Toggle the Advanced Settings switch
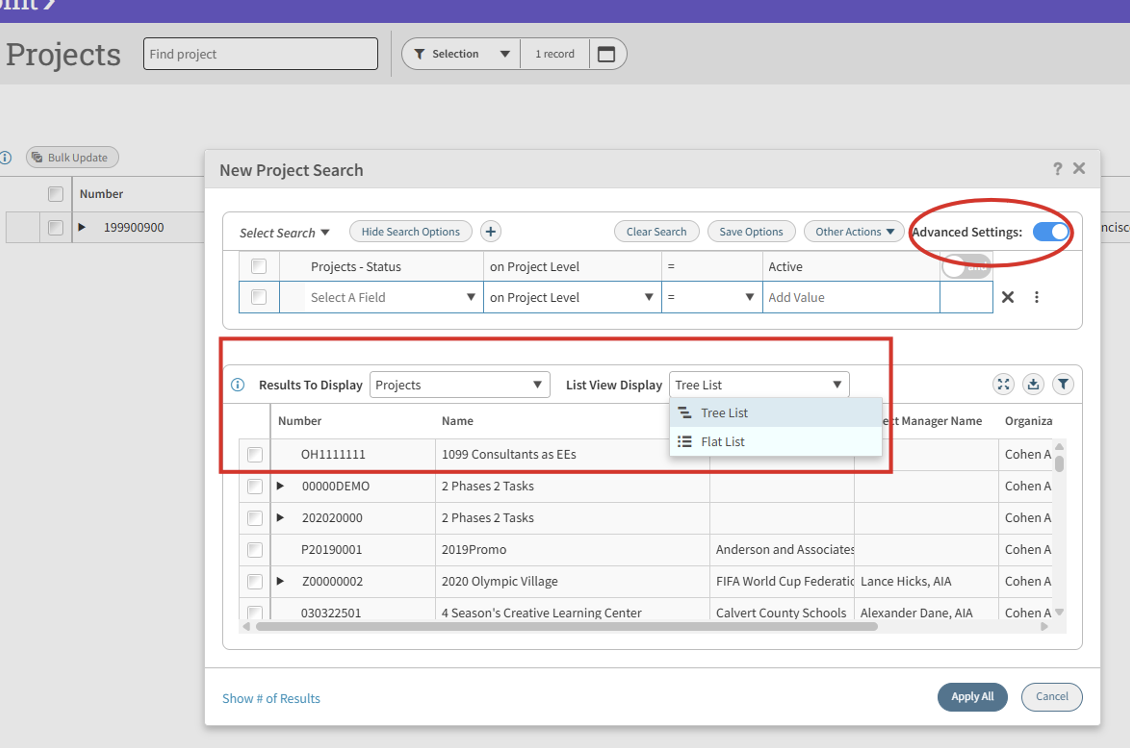1130x748 pixels. (1050, 232)
